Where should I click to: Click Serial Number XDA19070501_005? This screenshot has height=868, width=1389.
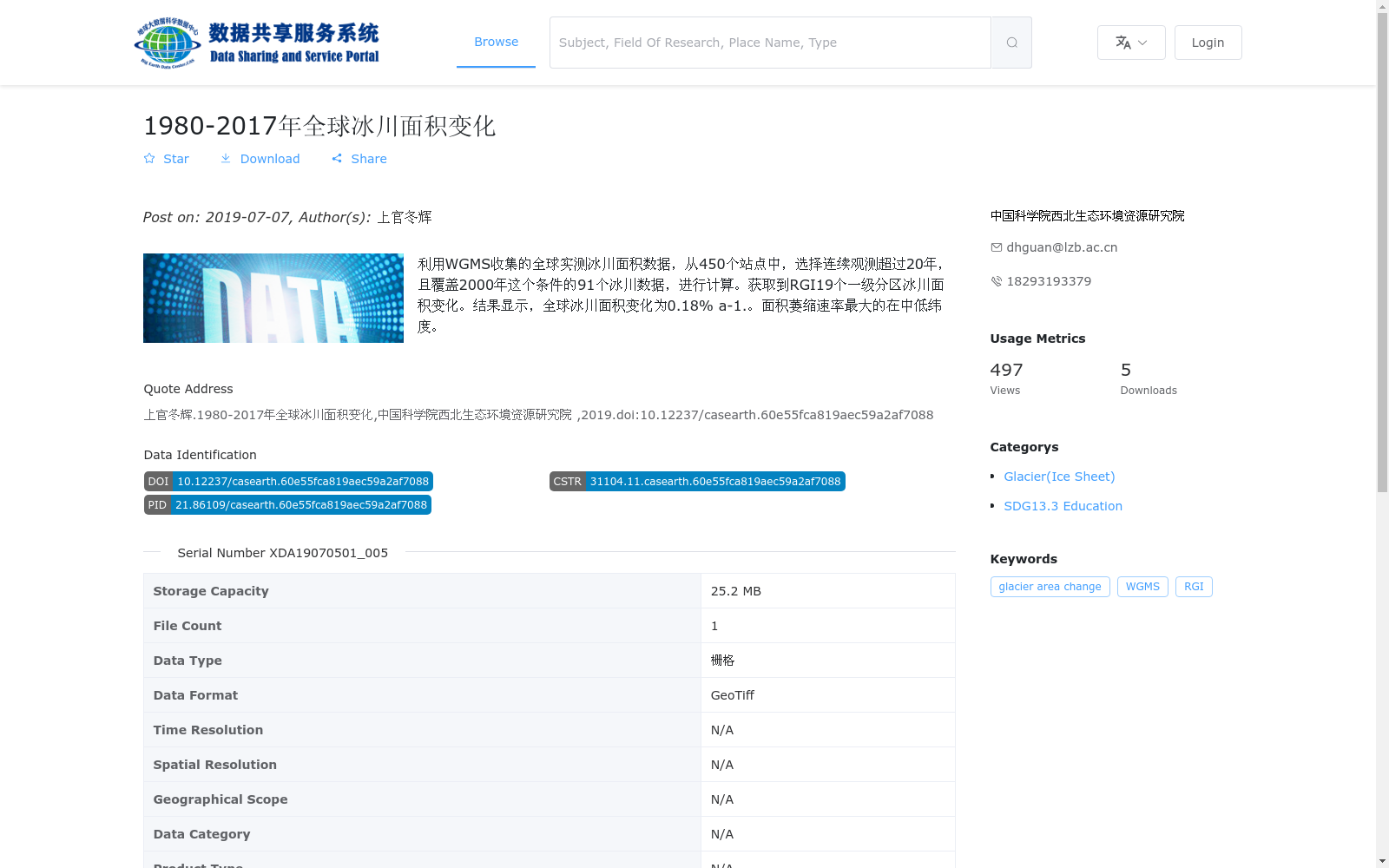(282, 553)
